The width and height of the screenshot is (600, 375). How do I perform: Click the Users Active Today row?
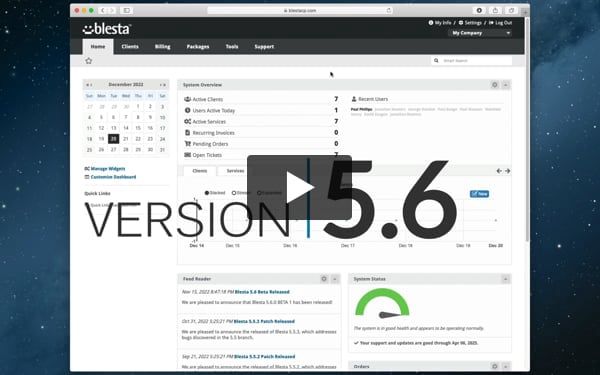click(x=261, y=110)
